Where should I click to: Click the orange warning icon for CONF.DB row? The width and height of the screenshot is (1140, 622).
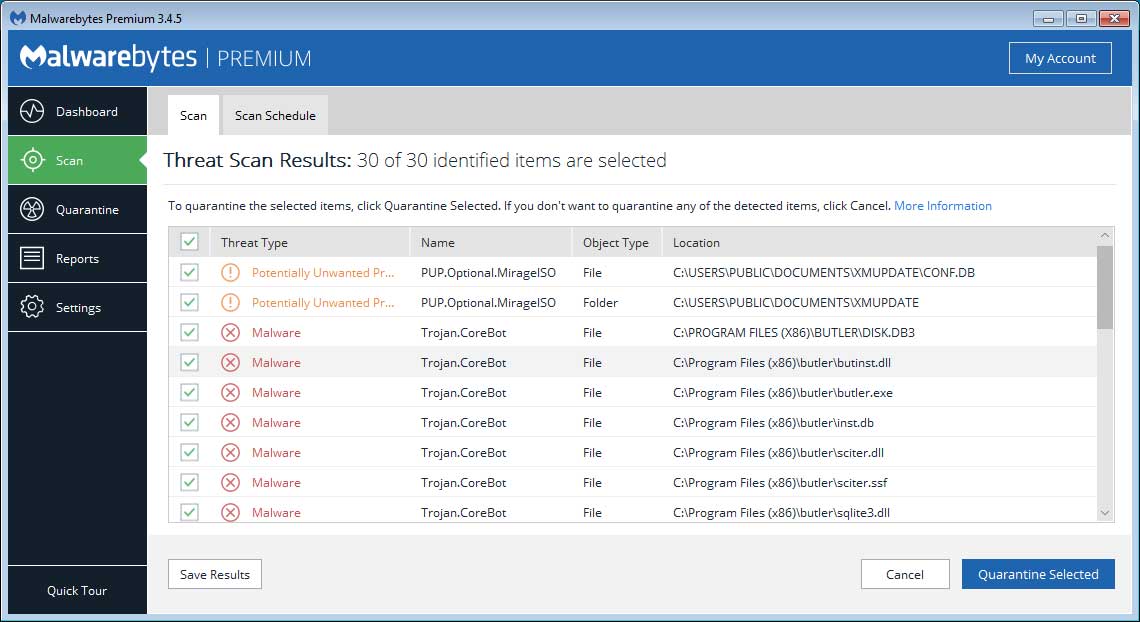tap(230, 272)
